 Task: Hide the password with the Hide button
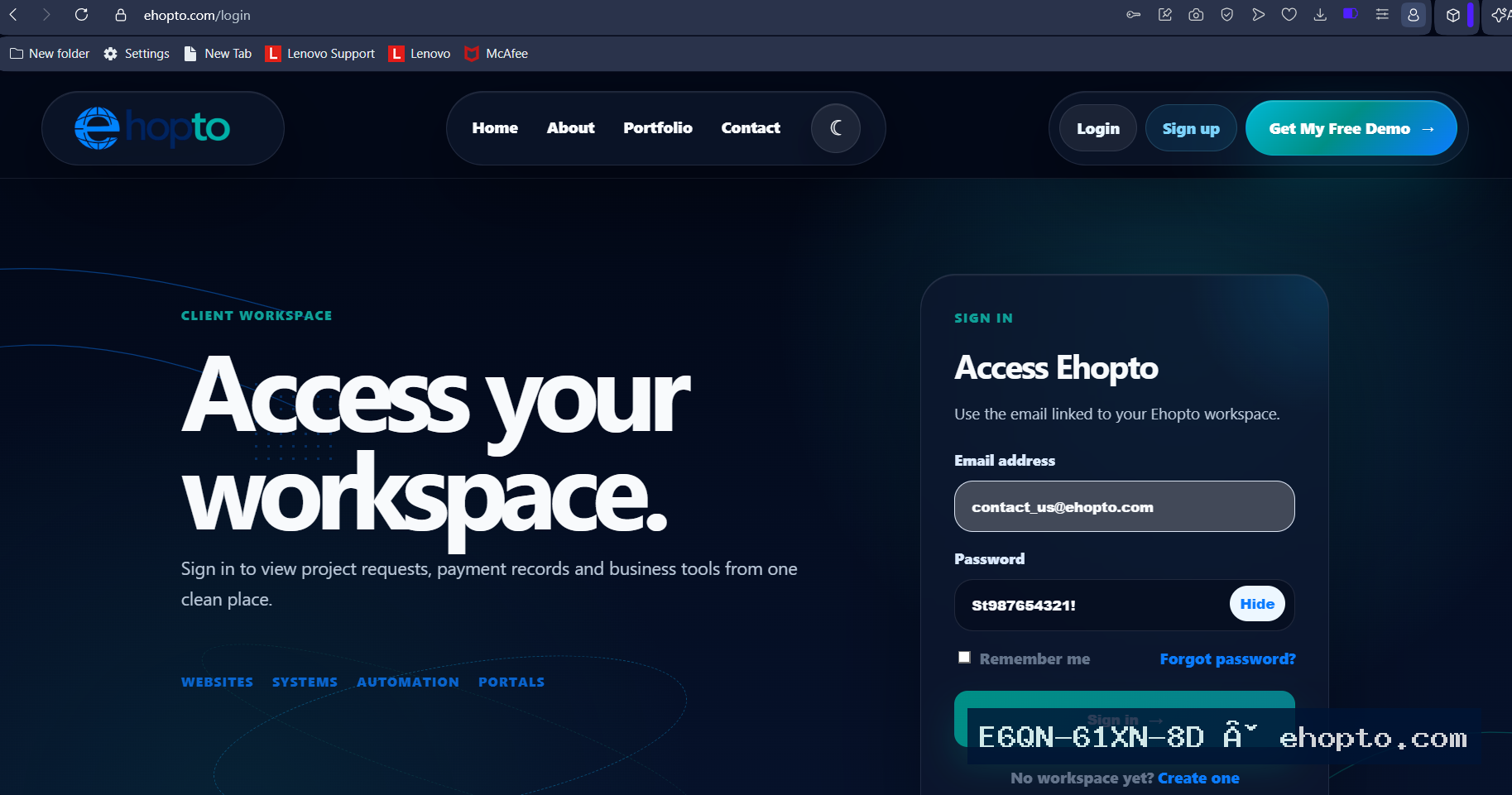1257,604
